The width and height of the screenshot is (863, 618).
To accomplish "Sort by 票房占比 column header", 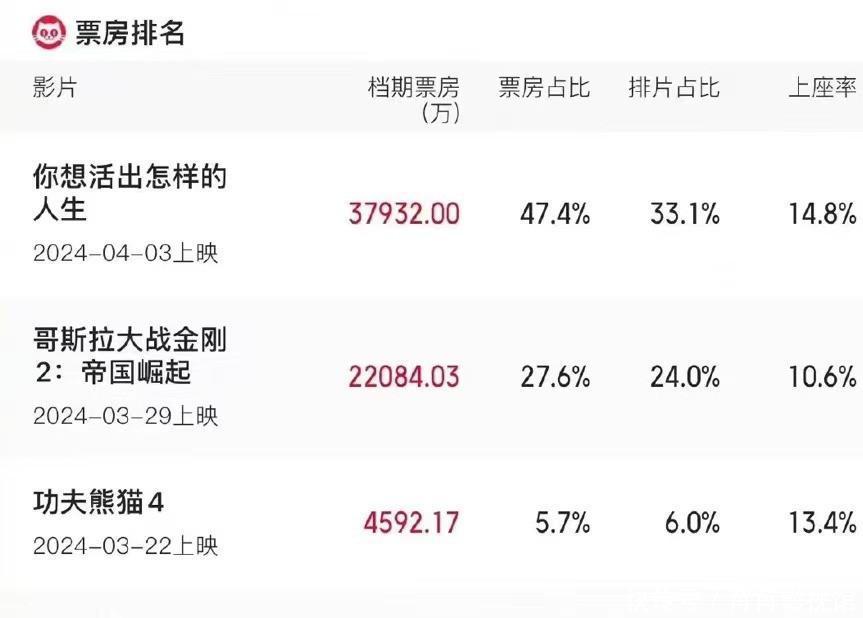I will [x=544, y=88].
